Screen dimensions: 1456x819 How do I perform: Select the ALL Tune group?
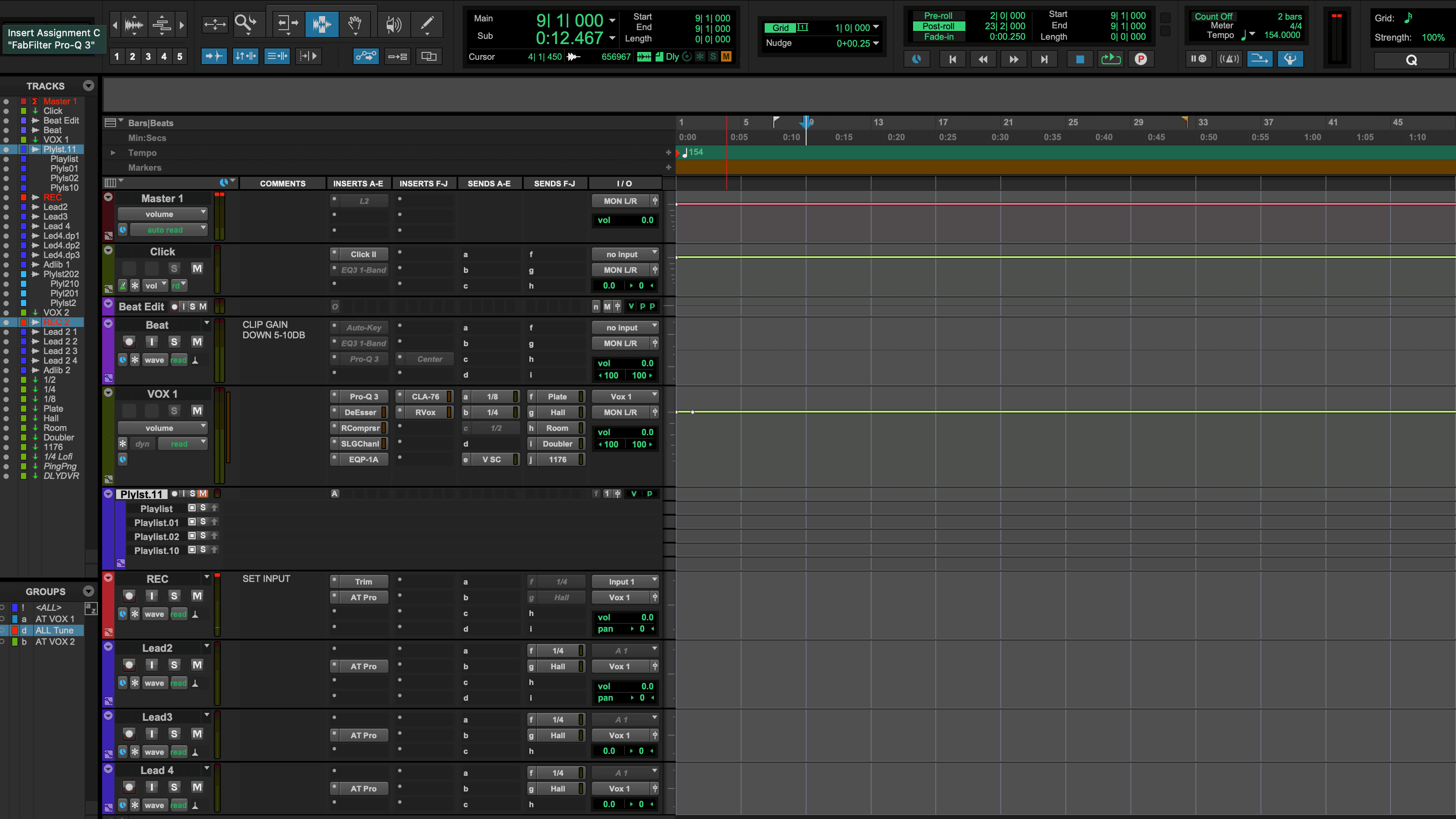coord(54,630)
